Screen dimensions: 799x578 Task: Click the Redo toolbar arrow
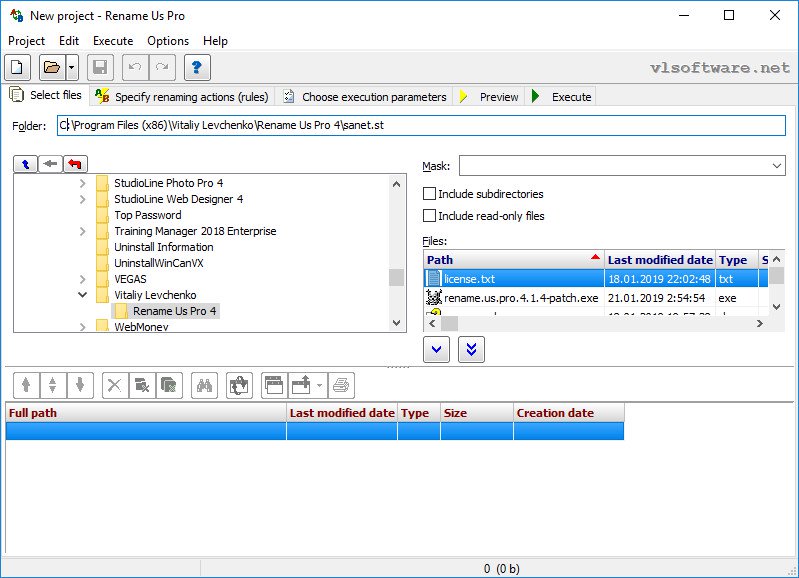point(162,67)
